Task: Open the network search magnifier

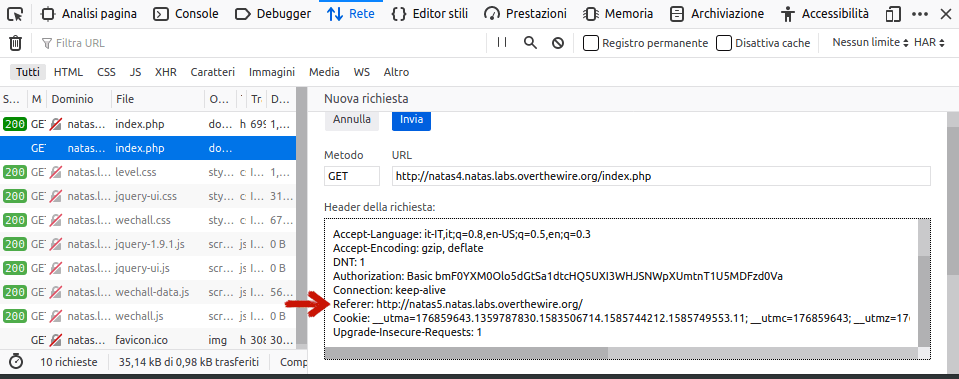Action: pyautogui.click(x=530, y=43)
